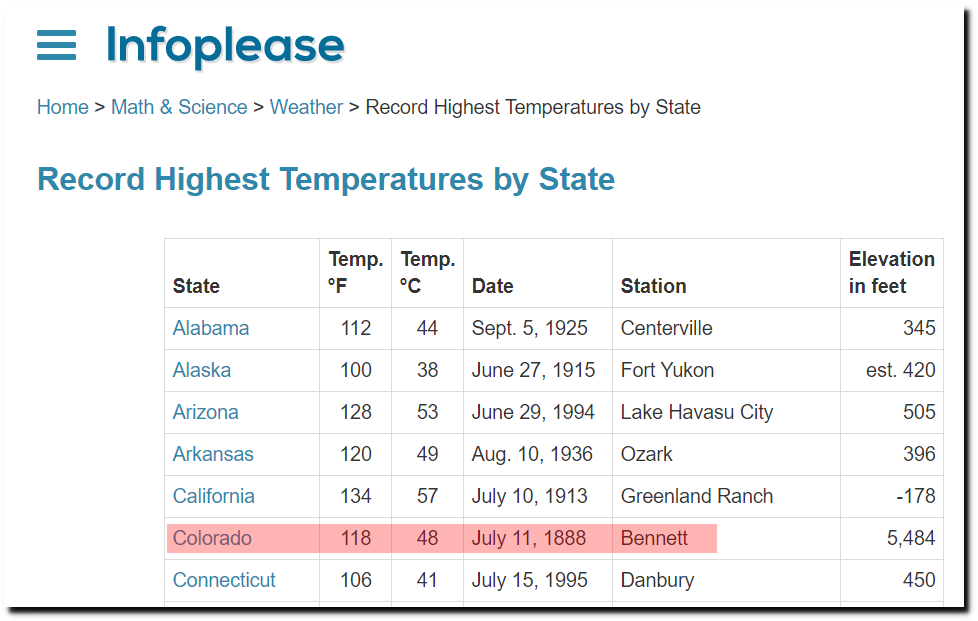The height and width of the screenshot is (621, 978).
Task: Open the Arkansas state link
Action: pyautogui.click(x=213, y=454)
